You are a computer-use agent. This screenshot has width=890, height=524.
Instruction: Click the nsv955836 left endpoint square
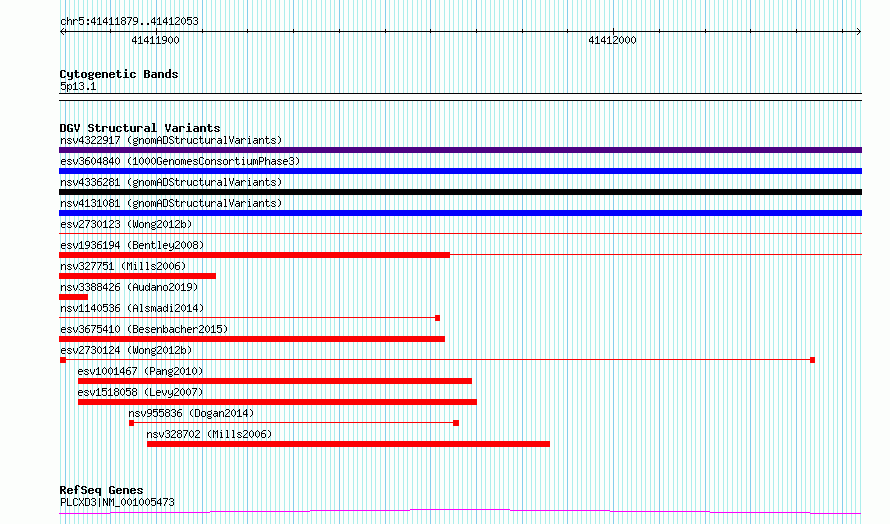(x=132, y=423)
